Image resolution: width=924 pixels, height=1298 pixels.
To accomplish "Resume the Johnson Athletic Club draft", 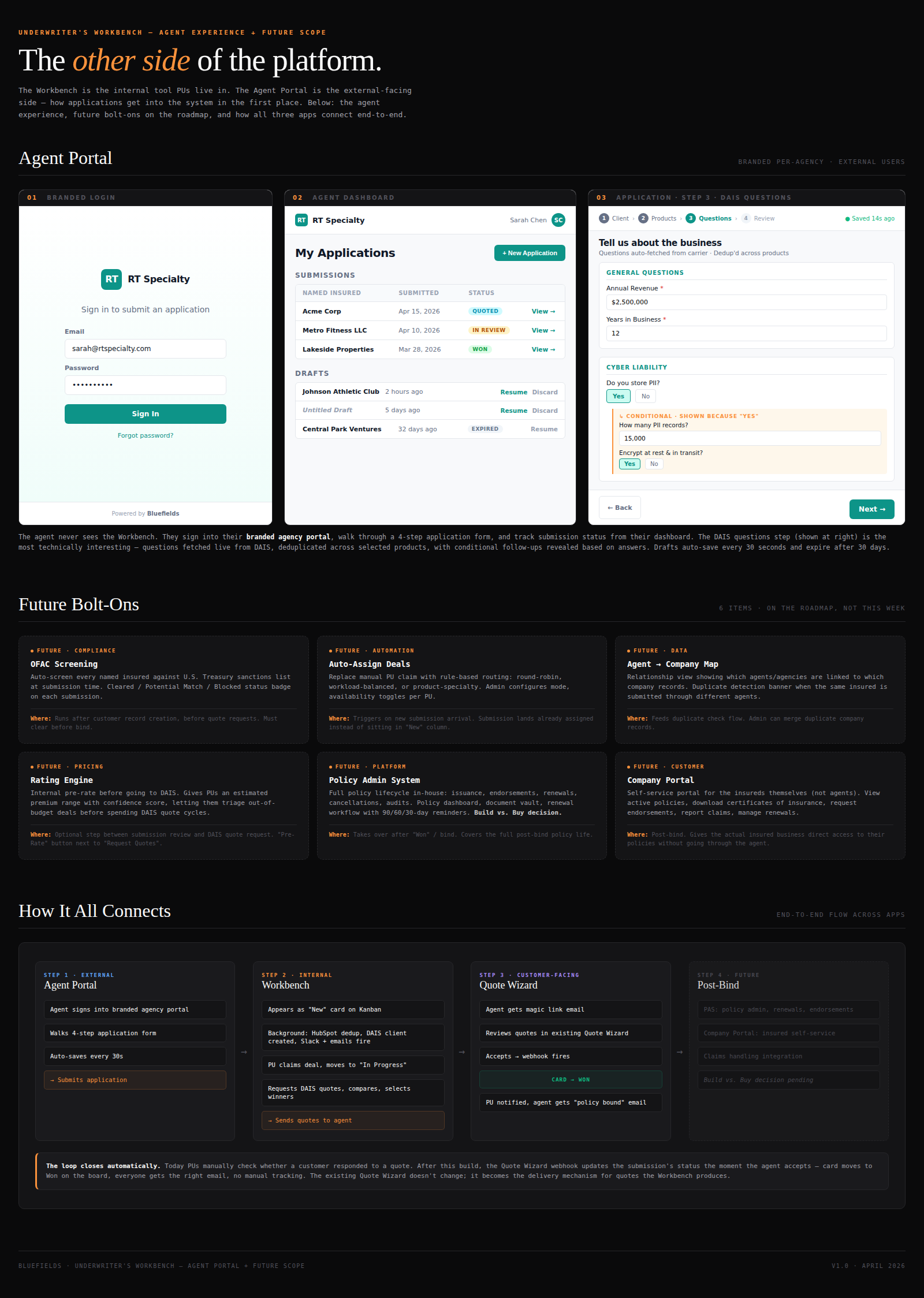I will (x=513, y=391).
